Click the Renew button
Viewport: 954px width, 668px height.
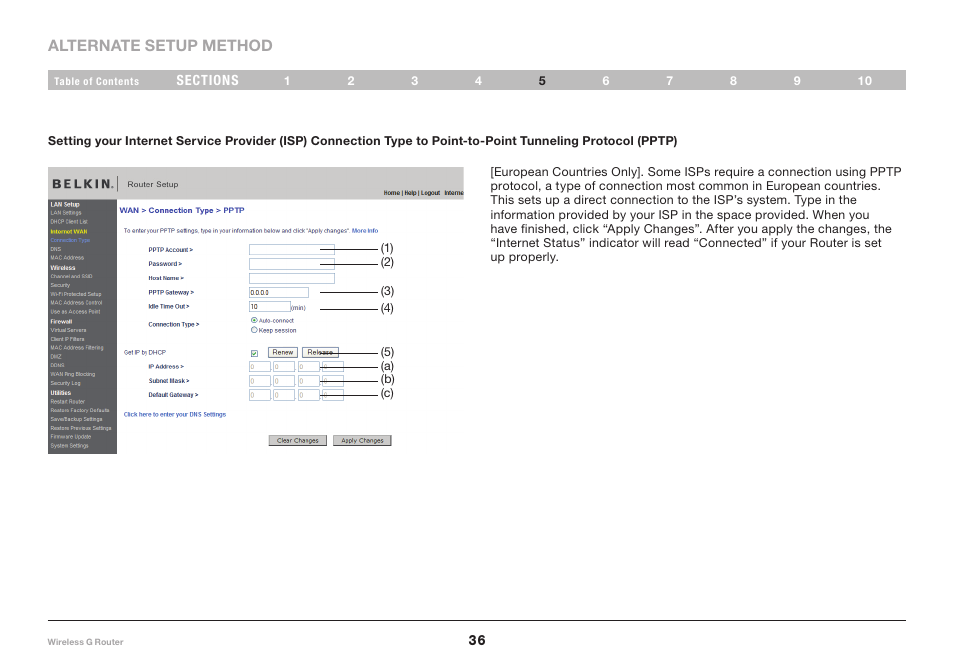283,353
